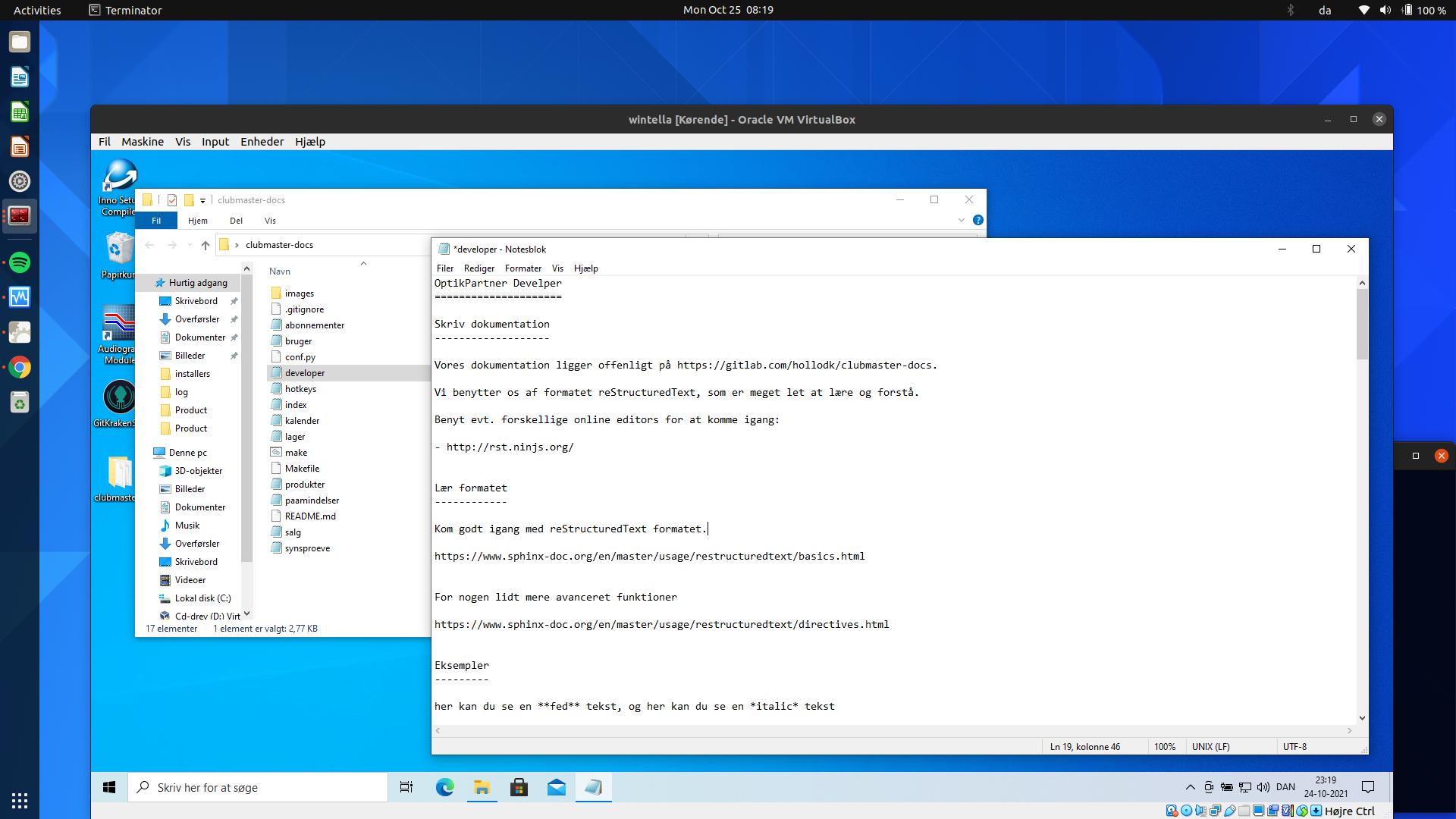Viewport: 1456px width, 819px height.
Task: Open Windows notification center icon
Action: 1368,786
